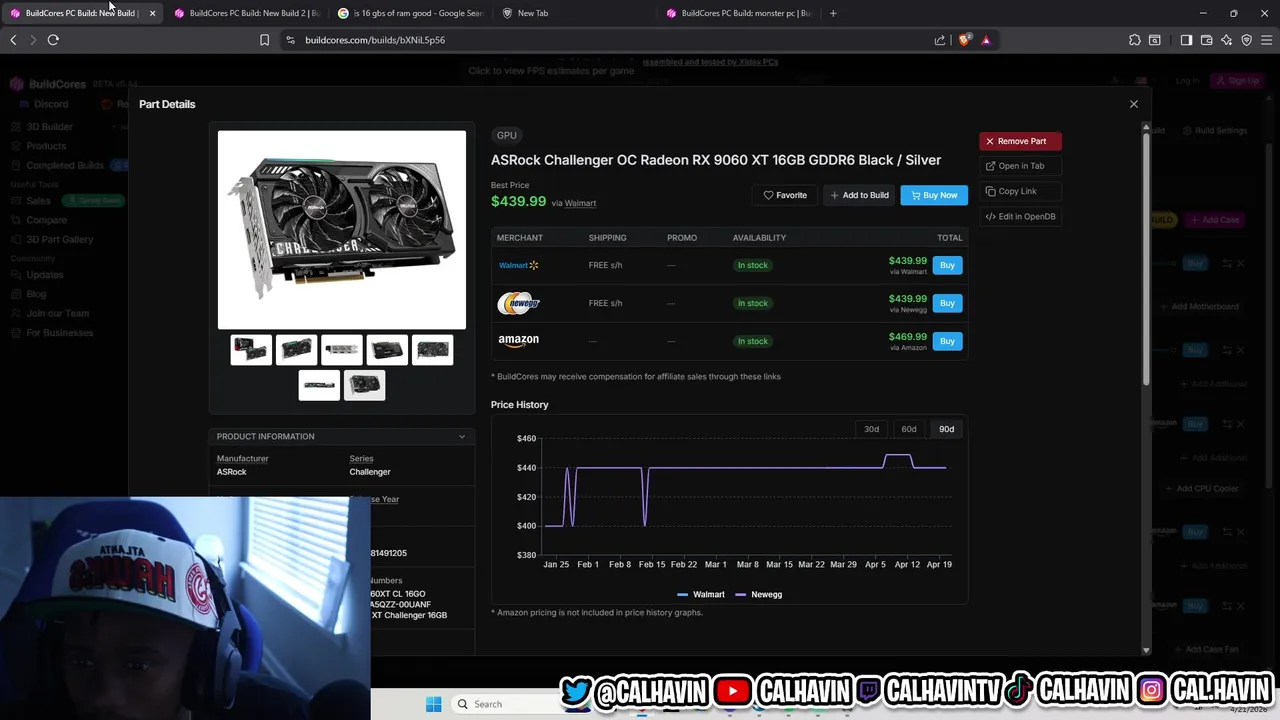
Task: Select the second GPU thumbnail image
Action: 296,350
